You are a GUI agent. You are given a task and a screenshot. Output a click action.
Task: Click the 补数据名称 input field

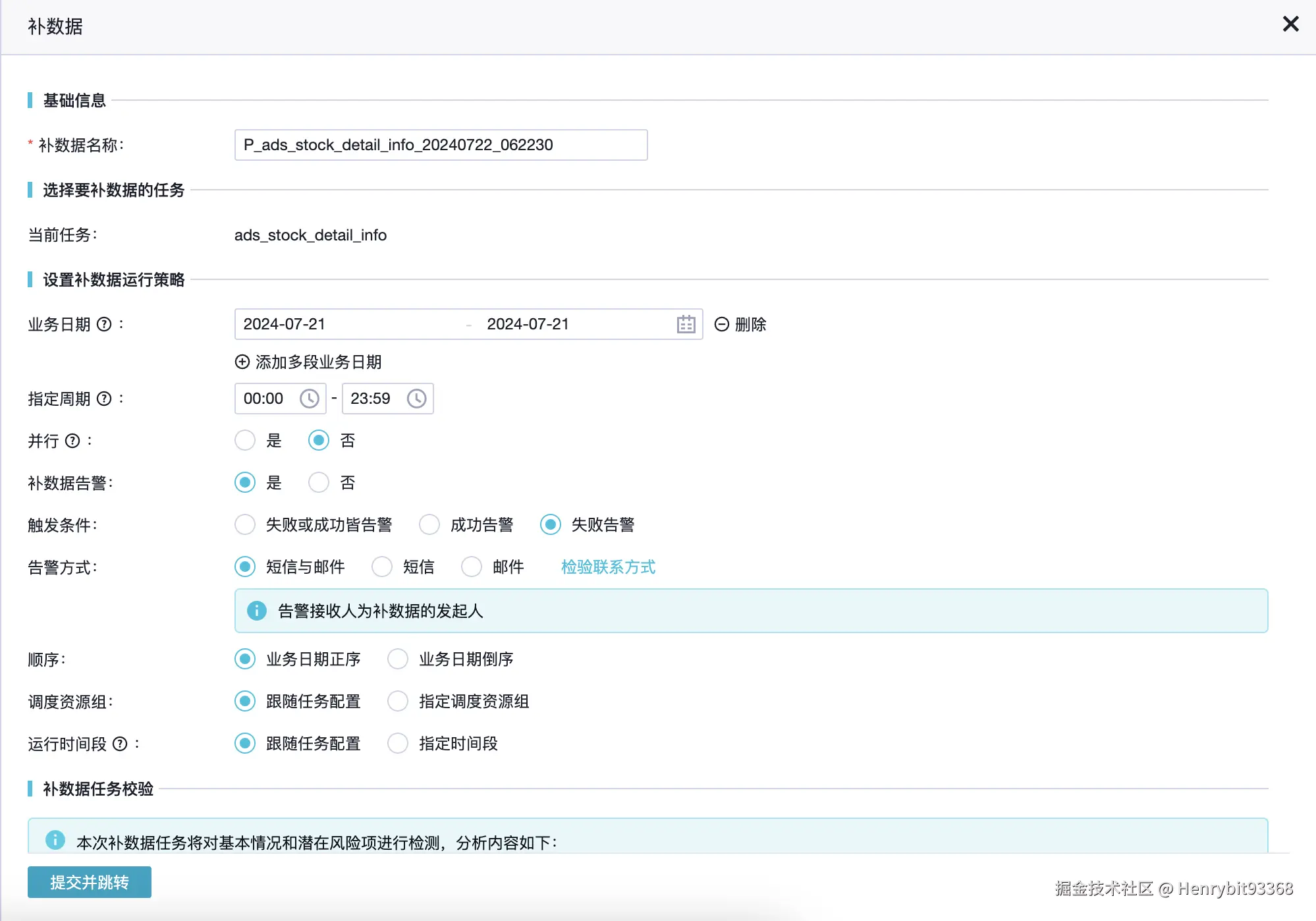click(441, 145)
